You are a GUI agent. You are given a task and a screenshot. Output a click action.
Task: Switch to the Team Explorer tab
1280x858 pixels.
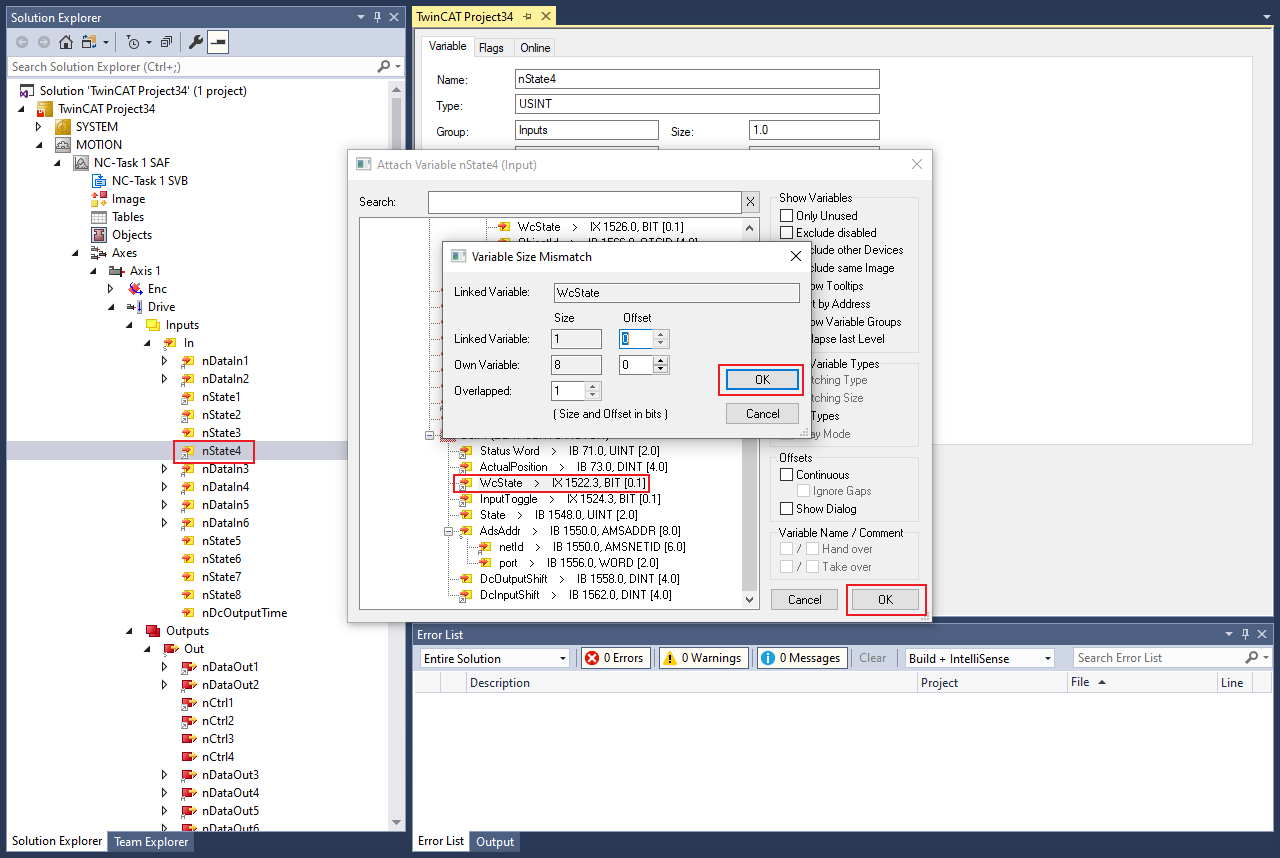click(x=150, y=842)
